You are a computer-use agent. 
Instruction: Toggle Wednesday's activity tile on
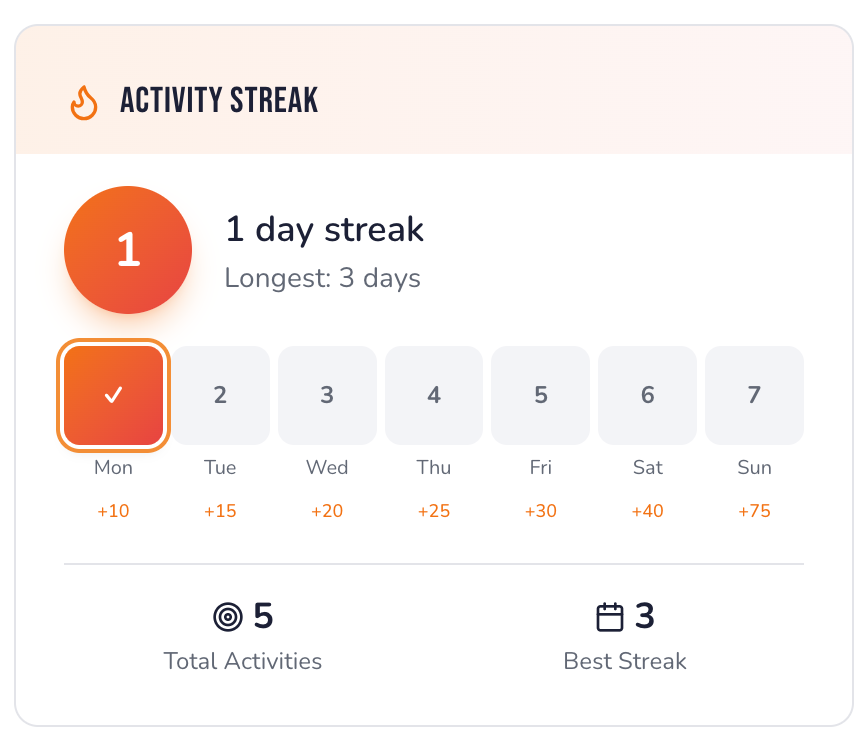point(327,394)
